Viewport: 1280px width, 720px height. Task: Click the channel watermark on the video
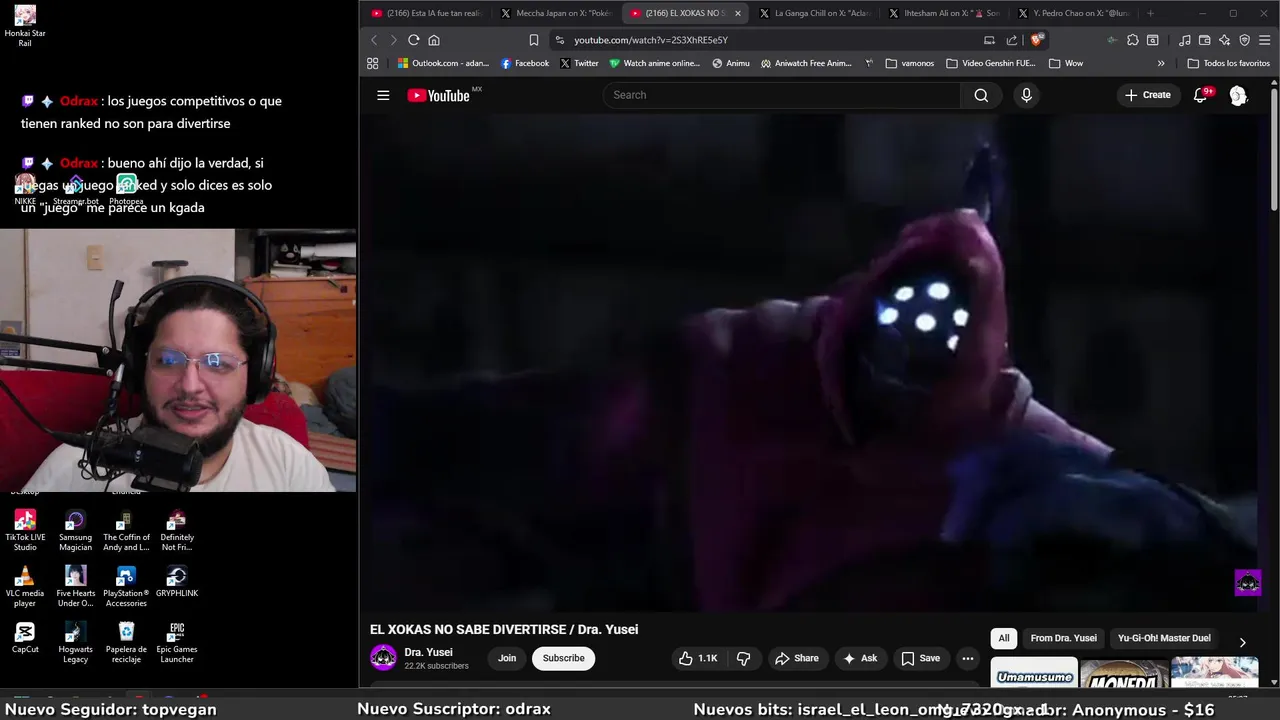pyautogui.click(x=1248, y=582)
